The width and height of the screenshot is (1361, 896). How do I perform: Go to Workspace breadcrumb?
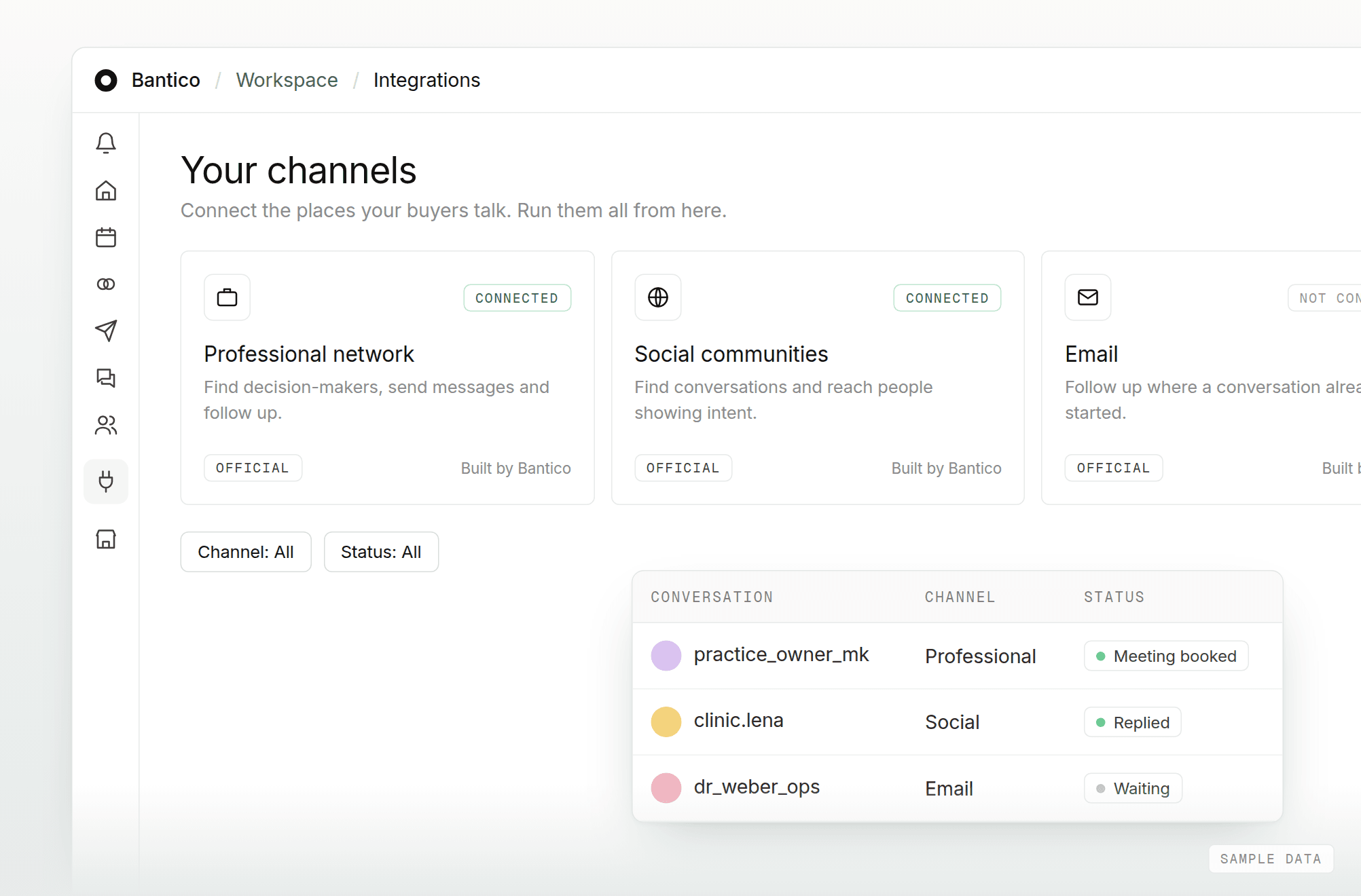(287, 80)
